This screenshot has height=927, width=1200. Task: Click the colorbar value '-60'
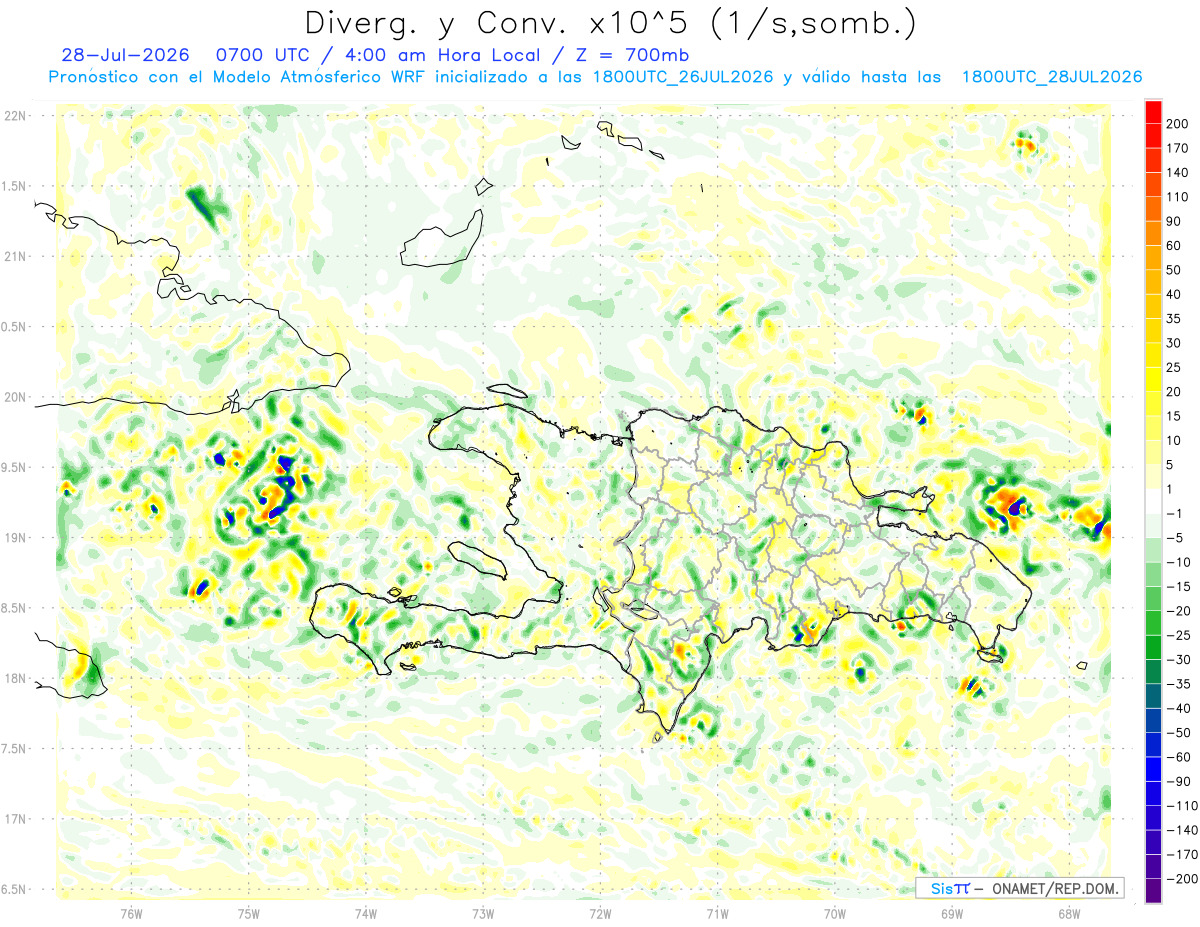(x=1178, y=757)
